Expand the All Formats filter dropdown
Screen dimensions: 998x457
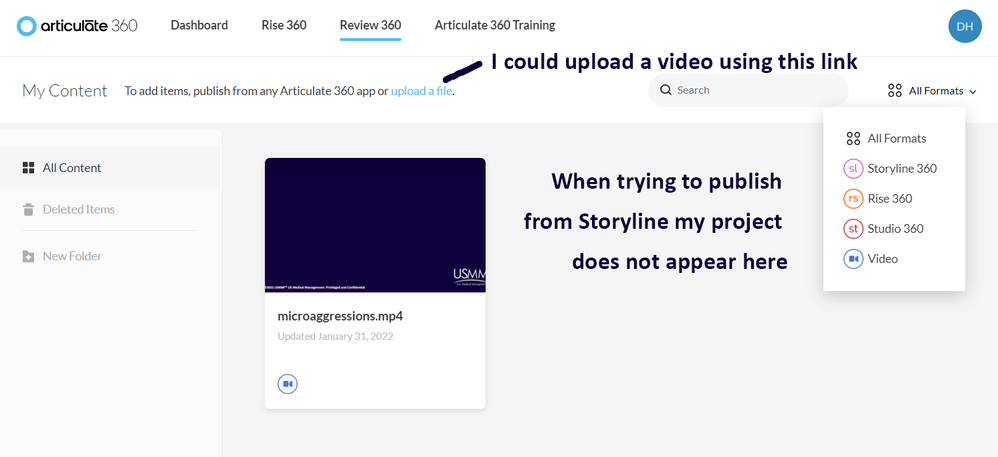coord(932,90)
